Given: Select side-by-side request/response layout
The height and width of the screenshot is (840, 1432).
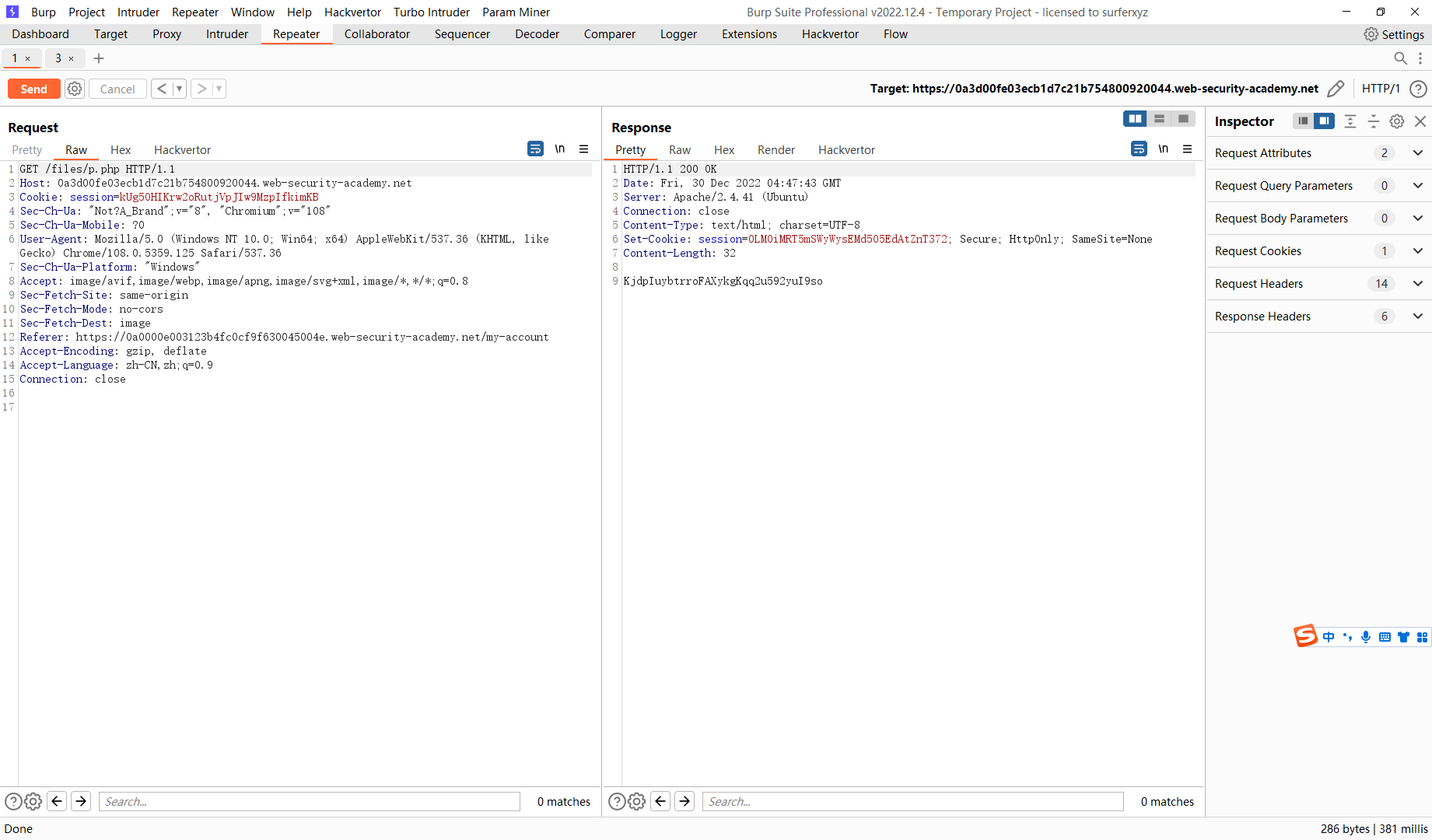Looking at the screenshot, I should pyautogui.click(x=1135, y=119).
